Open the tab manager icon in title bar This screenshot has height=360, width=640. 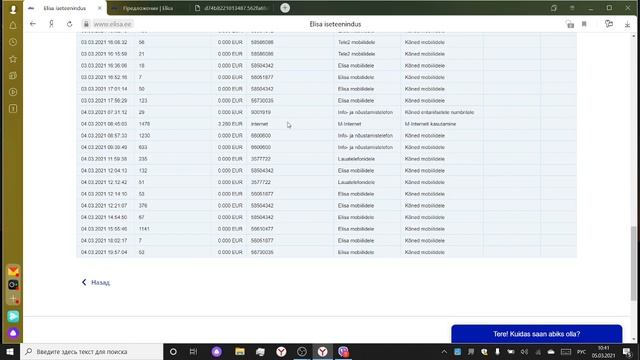pyautogui.click(x=553, y=8)
